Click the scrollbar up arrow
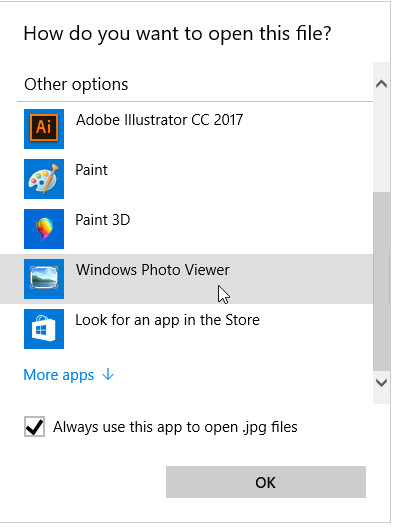 381,83
